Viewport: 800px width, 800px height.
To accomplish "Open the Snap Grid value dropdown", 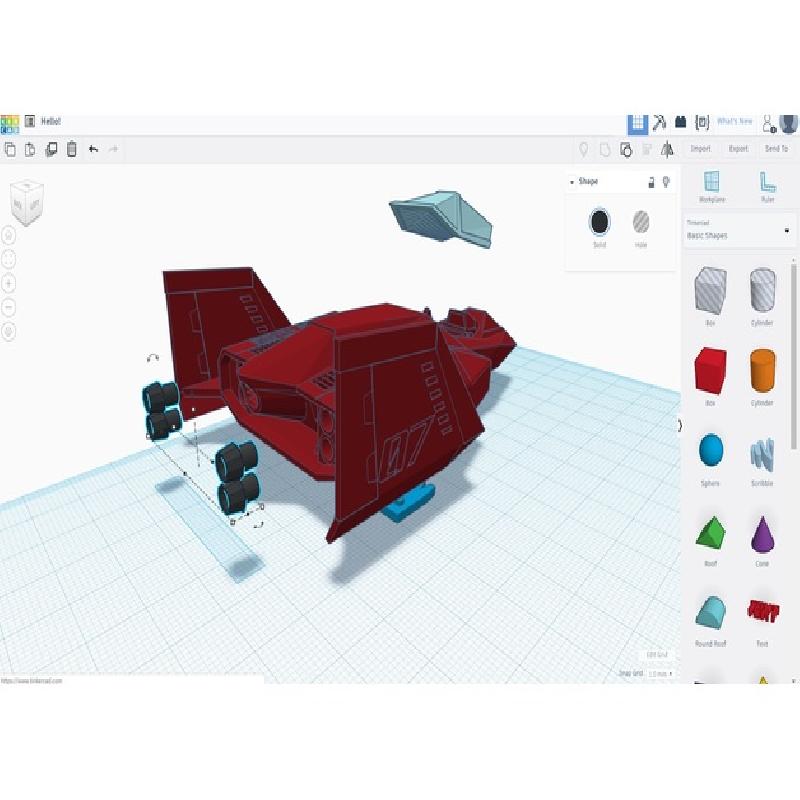I will (661, 673).
